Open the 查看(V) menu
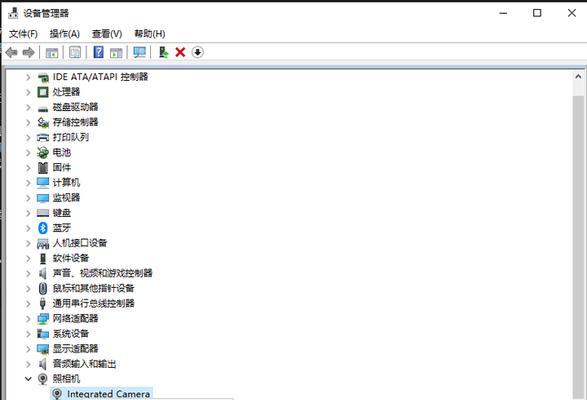Image resolution: width=587 pixels, height=400 pixels. 107,34
